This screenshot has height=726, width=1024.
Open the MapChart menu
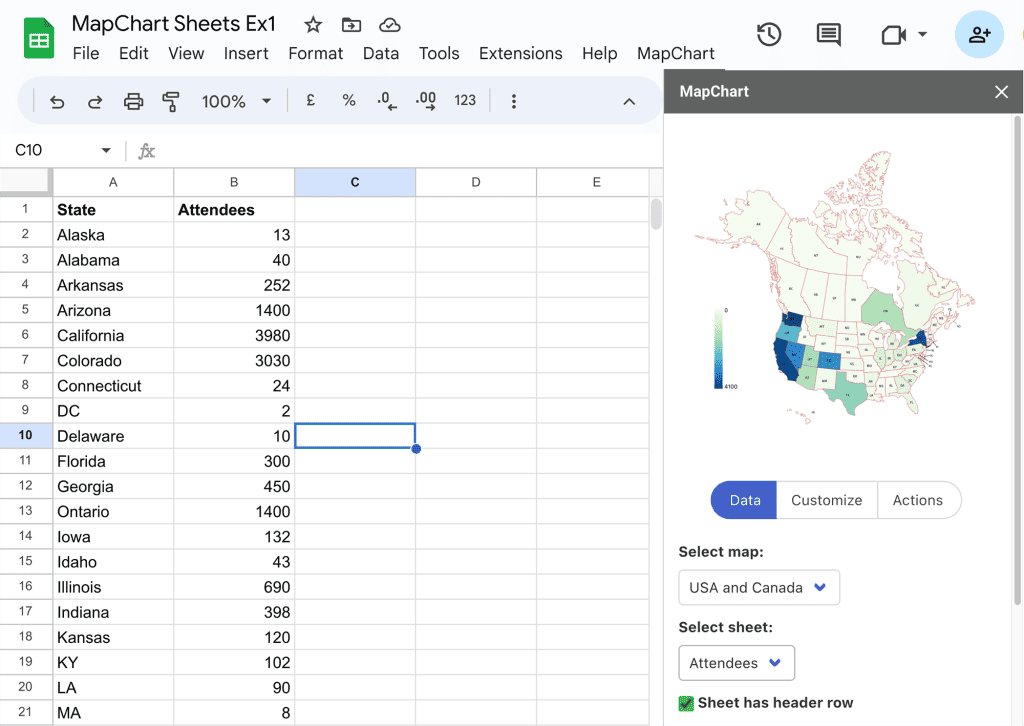point(676,54)
